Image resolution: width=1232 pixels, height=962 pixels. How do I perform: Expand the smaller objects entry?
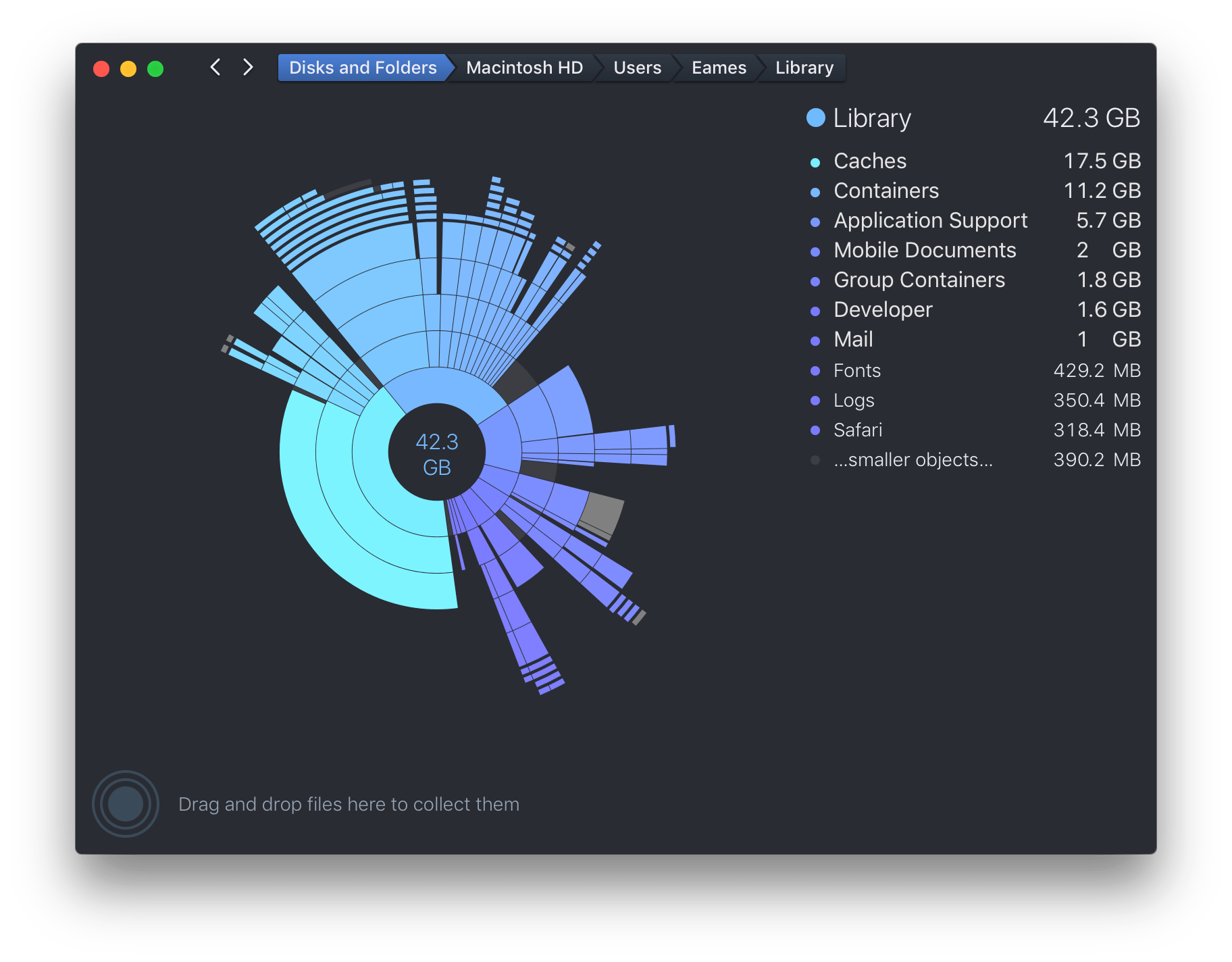913,460
